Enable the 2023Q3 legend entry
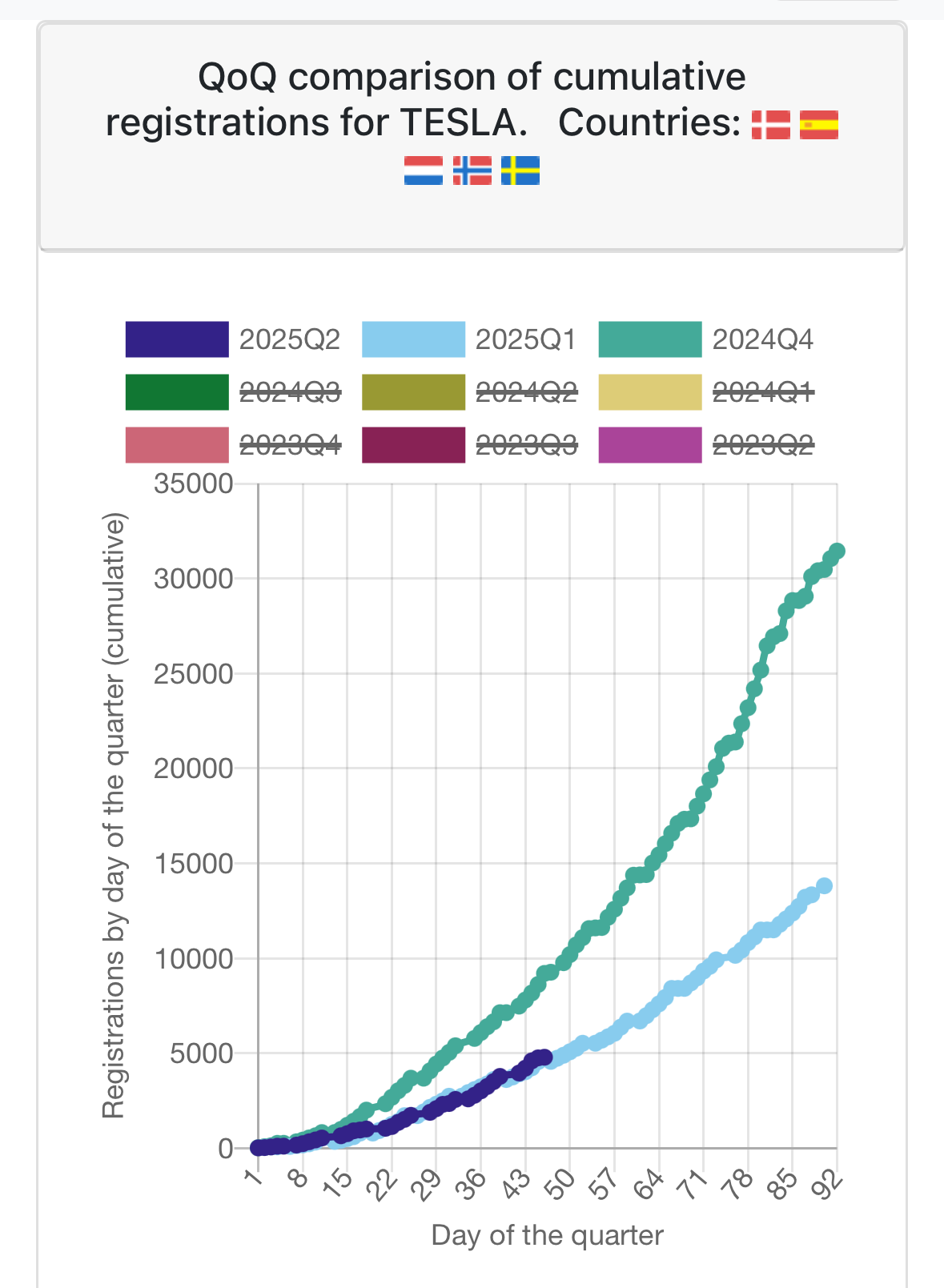 click(469, 445)
